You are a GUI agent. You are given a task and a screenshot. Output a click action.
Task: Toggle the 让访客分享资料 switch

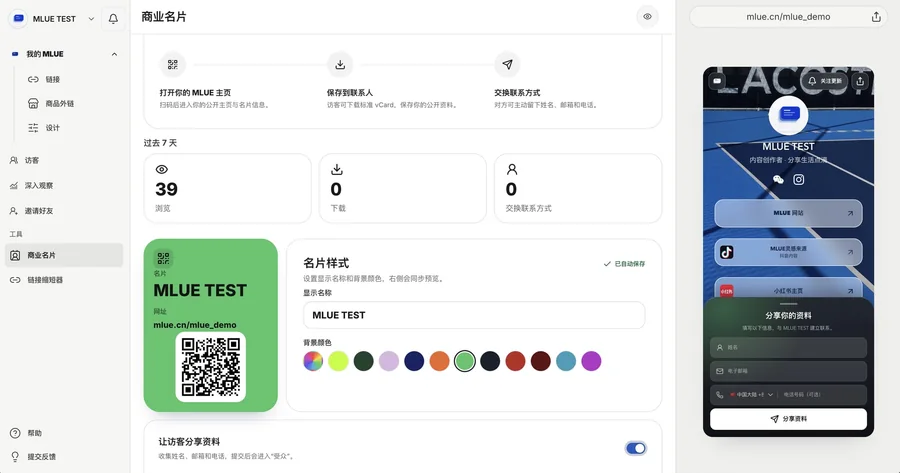(635, 448)
